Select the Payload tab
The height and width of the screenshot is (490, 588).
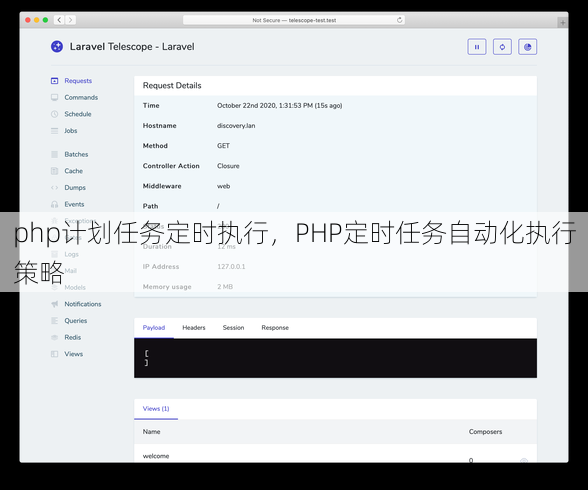(x=154, y=328)
